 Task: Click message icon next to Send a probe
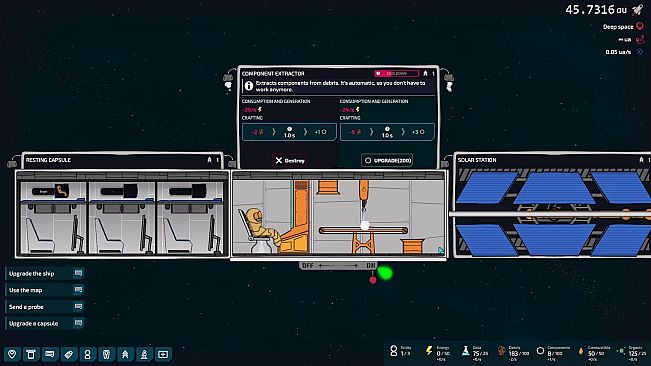tap(78, 306)
